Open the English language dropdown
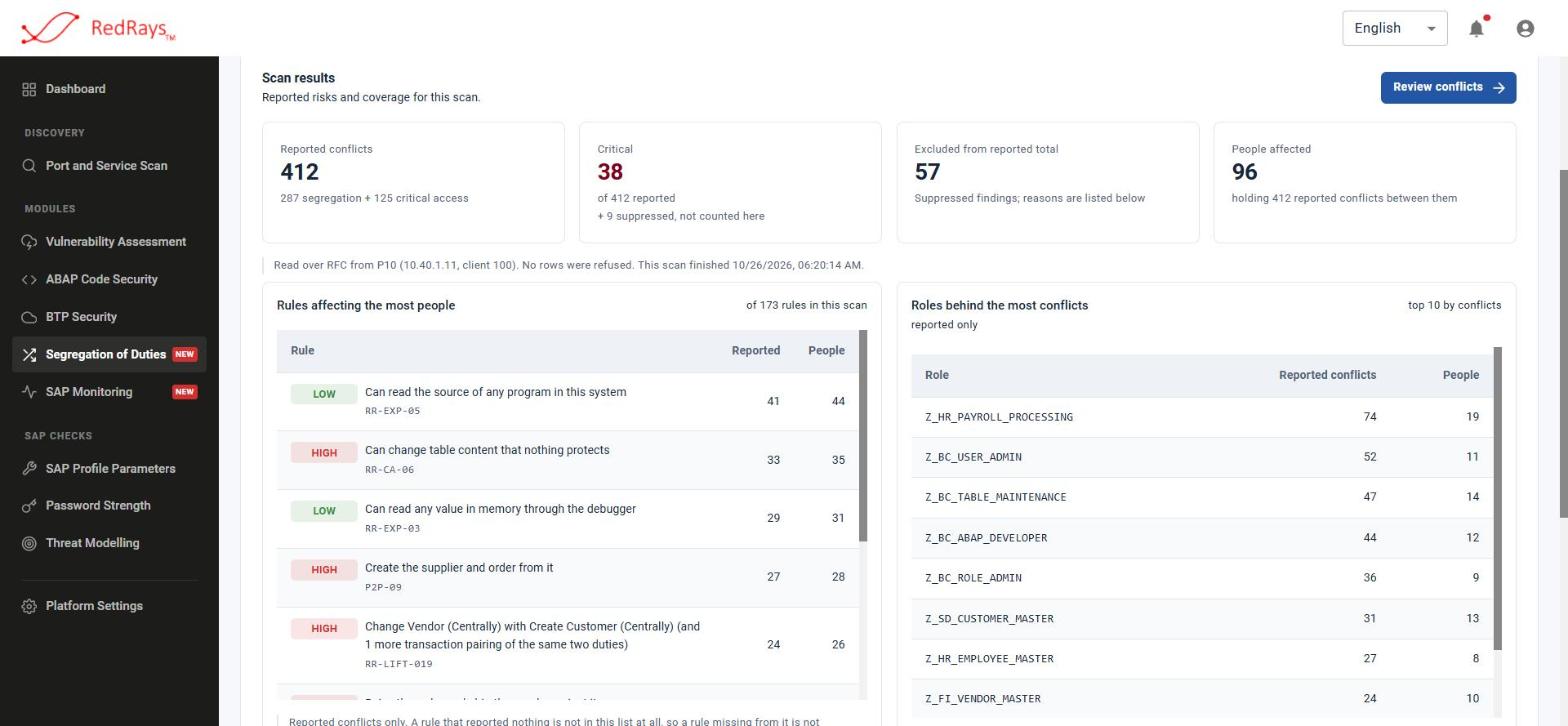The image size is (1568, 726). coord(1395,28)
